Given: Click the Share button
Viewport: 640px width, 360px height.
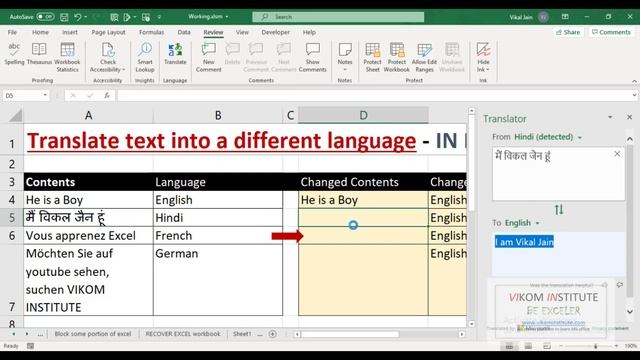Looking at the screenshot, I should click(568, 32).
